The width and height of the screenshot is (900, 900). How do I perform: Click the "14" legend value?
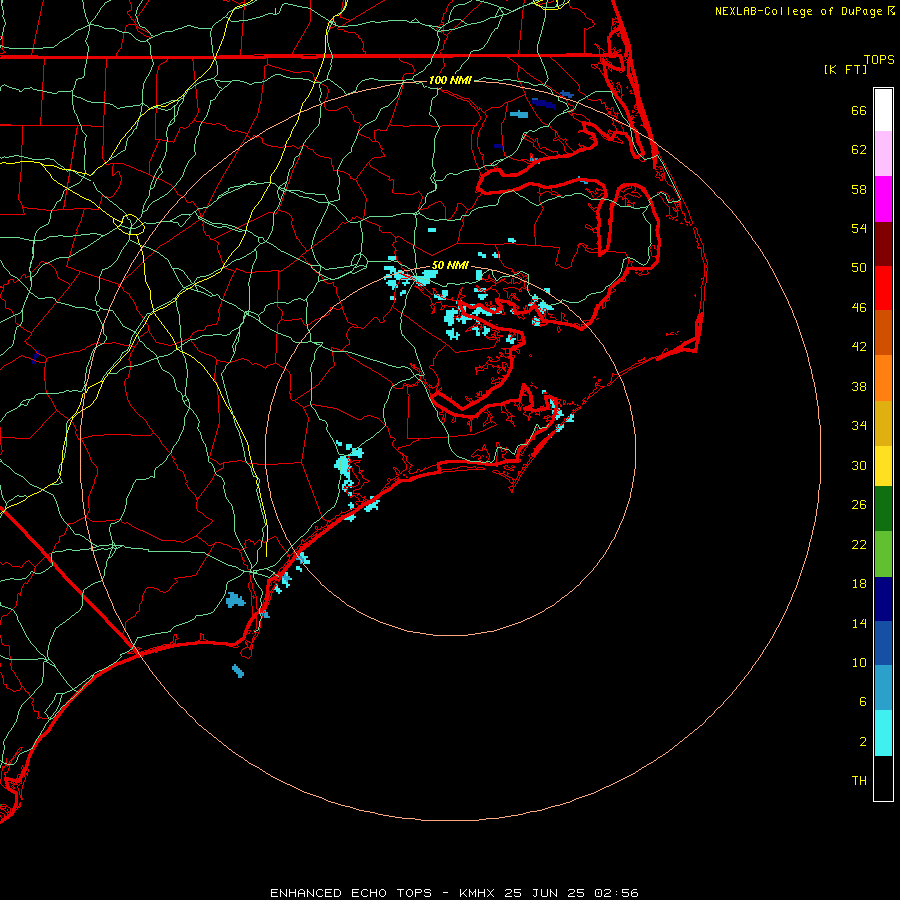pyautogui.click(x=859, y=623)
